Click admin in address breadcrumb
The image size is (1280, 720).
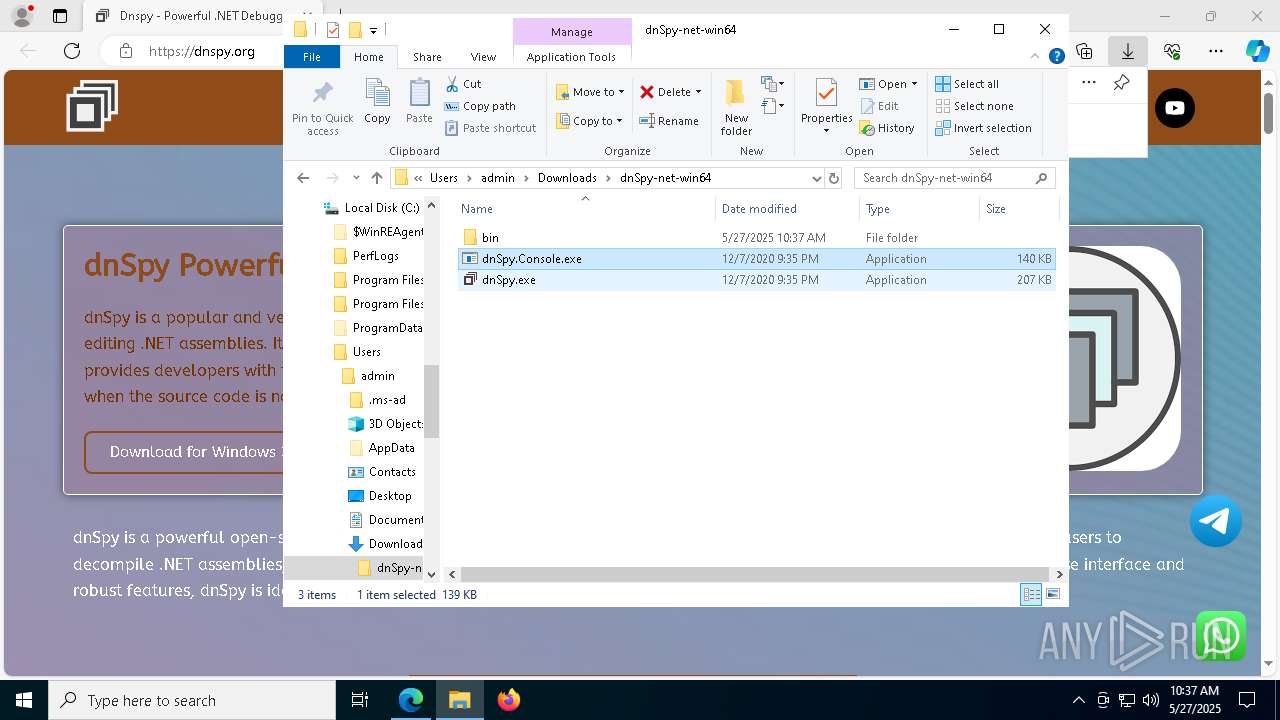(x=497, y=178)
